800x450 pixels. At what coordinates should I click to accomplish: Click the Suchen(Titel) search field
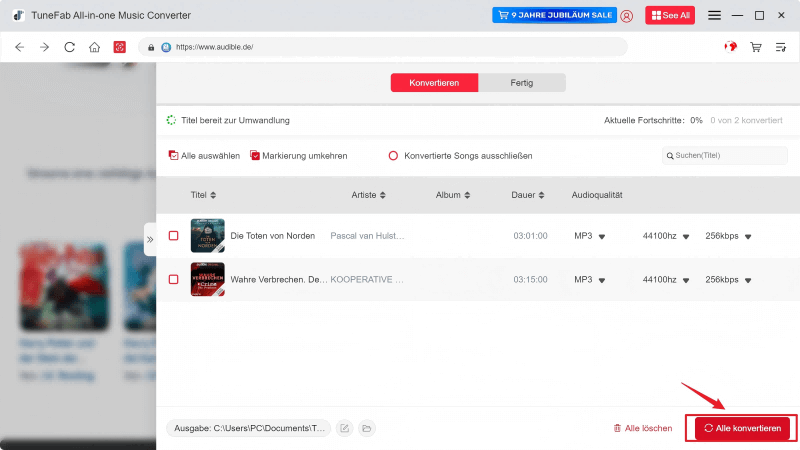[x=724, y=156]
